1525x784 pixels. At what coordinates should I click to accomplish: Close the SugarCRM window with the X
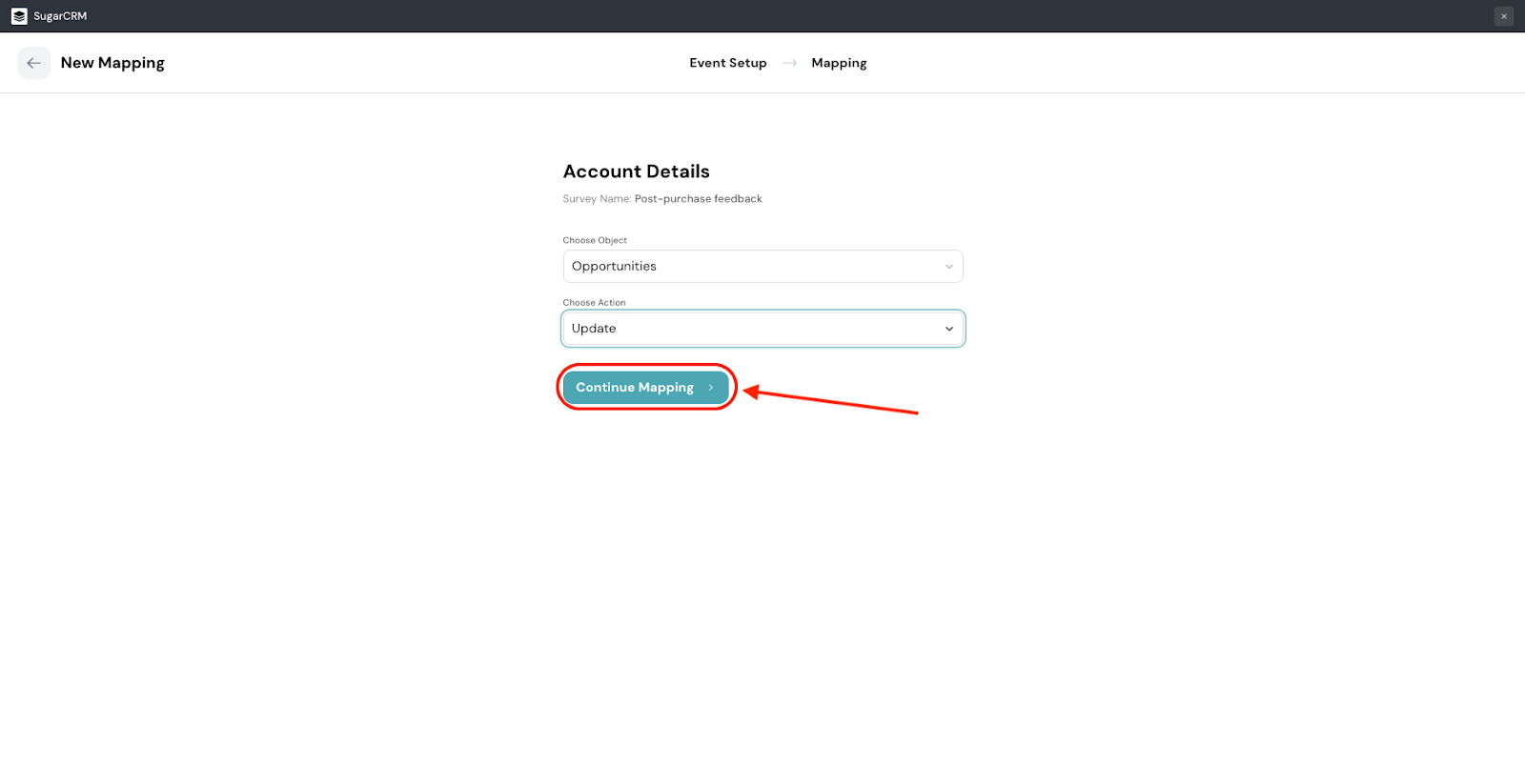tap(1504, 16)
